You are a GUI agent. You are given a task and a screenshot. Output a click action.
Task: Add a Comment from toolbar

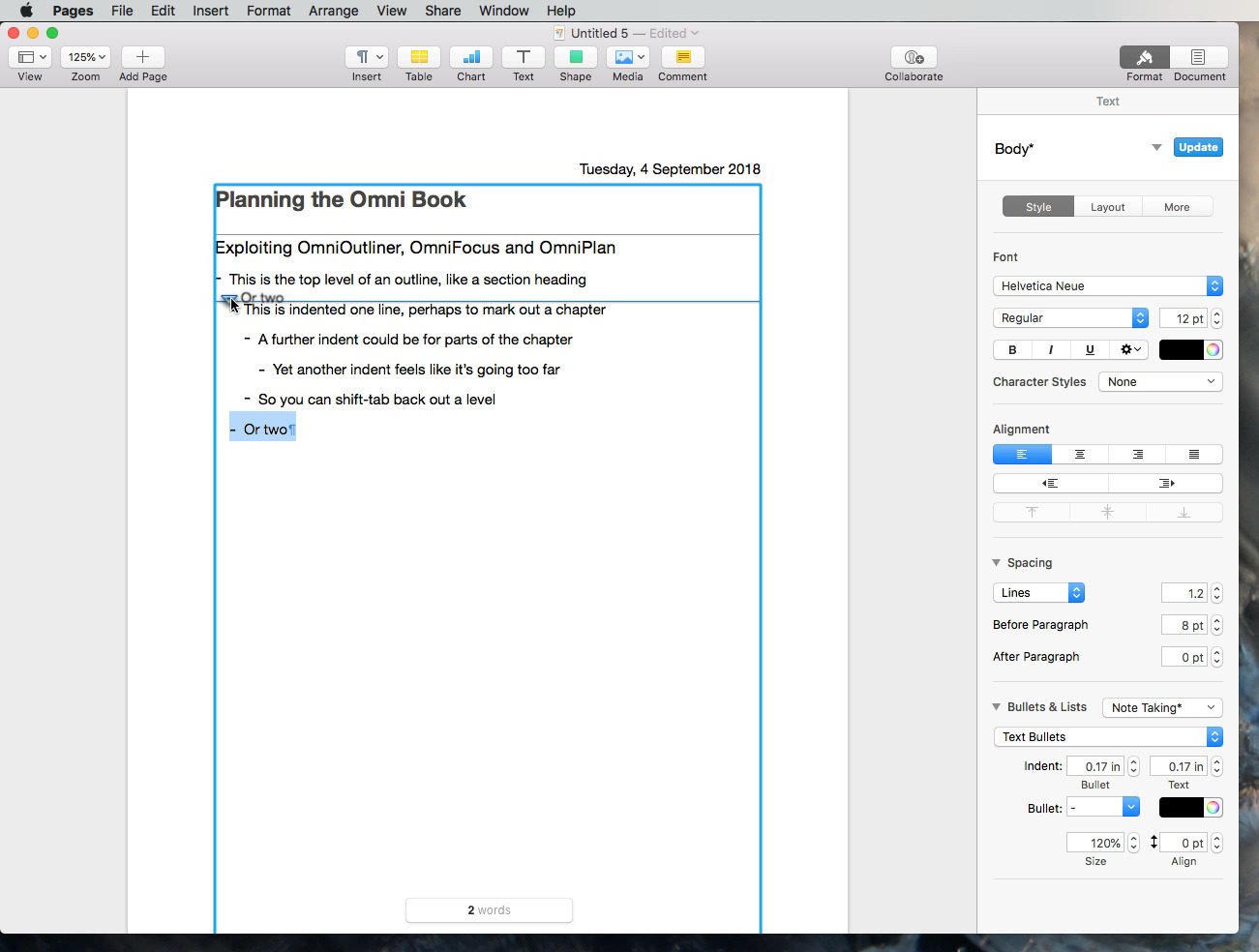tap(683, 57)
